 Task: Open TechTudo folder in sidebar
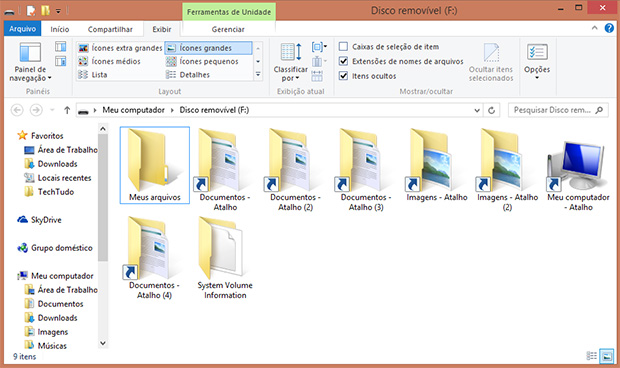[x=49, y=192]
